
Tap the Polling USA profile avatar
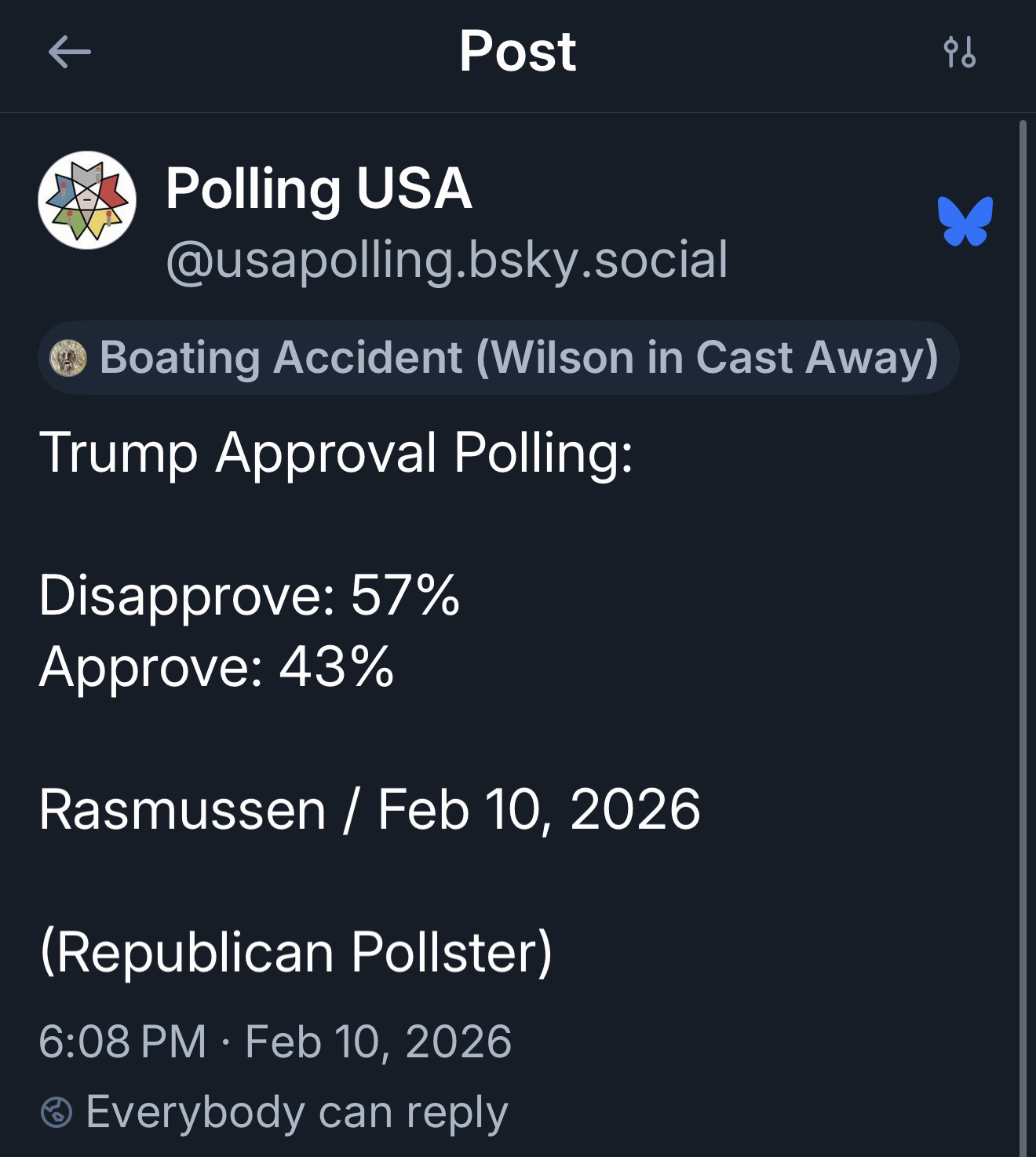pos(87,200)
